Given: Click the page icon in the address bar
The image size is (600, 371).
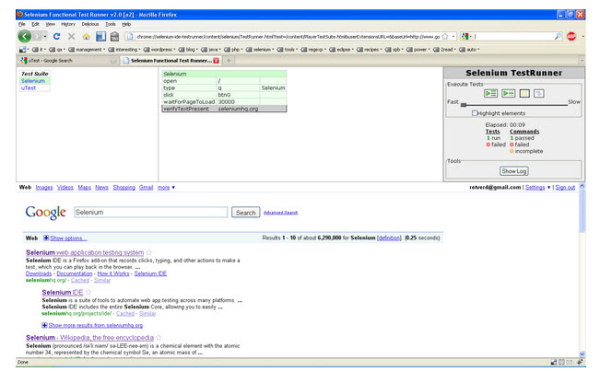Looking at the screenshot, I should tap(130, 36).
